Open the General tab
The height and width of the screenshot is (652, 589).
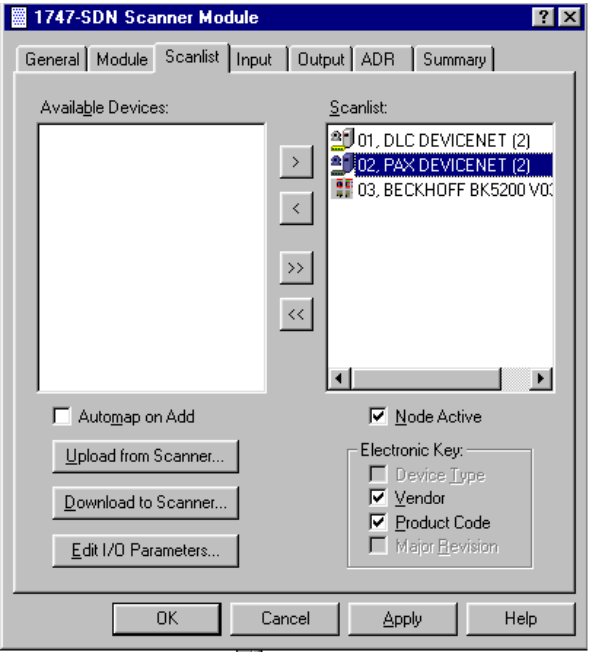coord(52,59)
